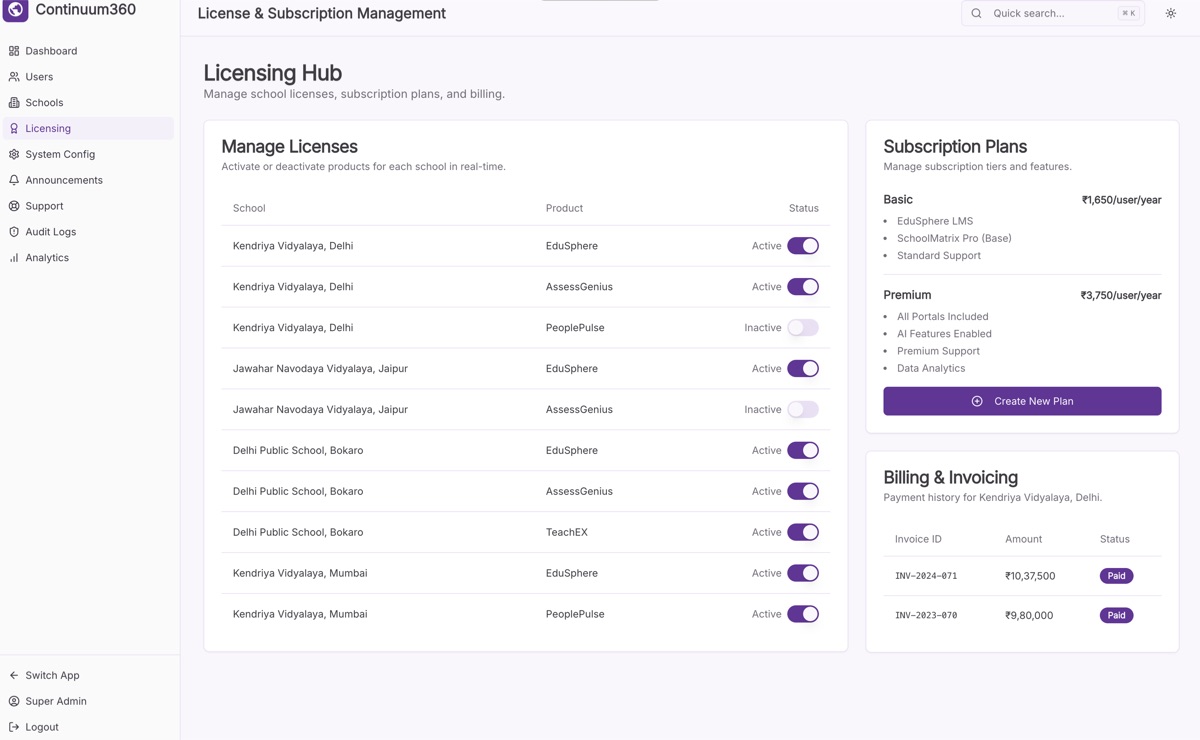Click the Schools building icon in sidebar

tap(14, 103)
